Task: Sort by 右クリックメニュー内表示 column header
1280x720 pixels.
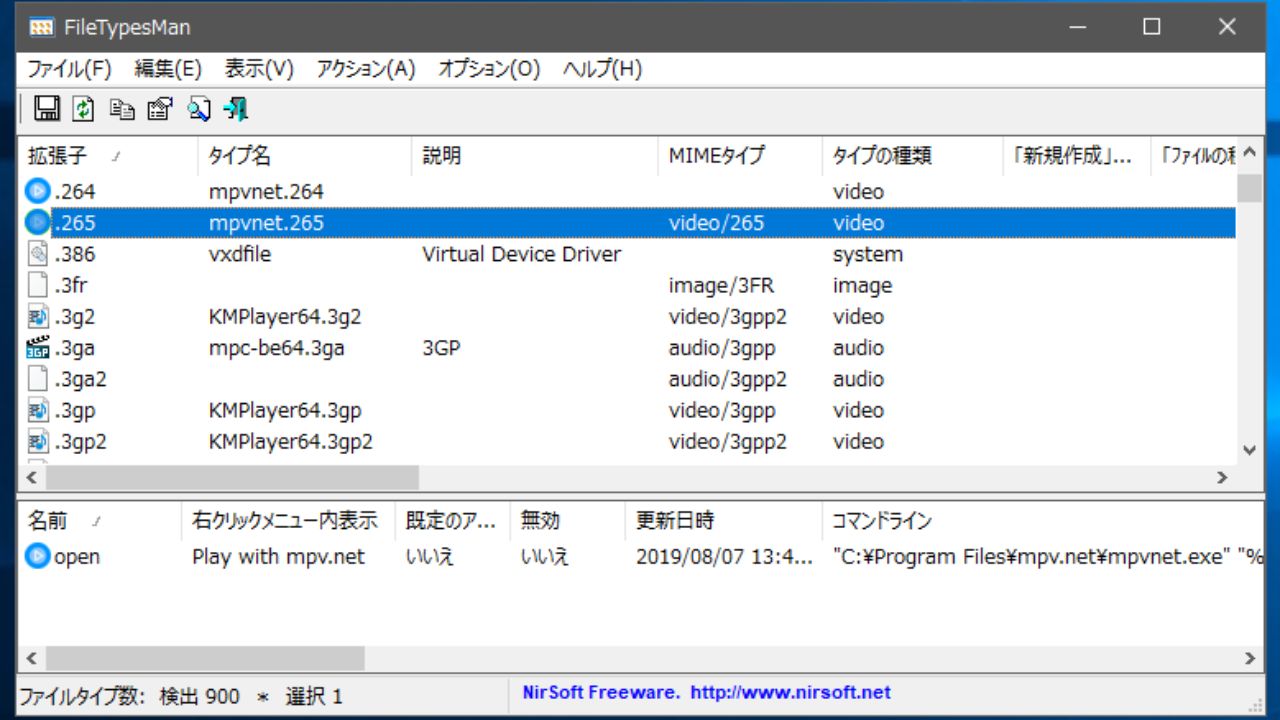Action: coord(288,520)
